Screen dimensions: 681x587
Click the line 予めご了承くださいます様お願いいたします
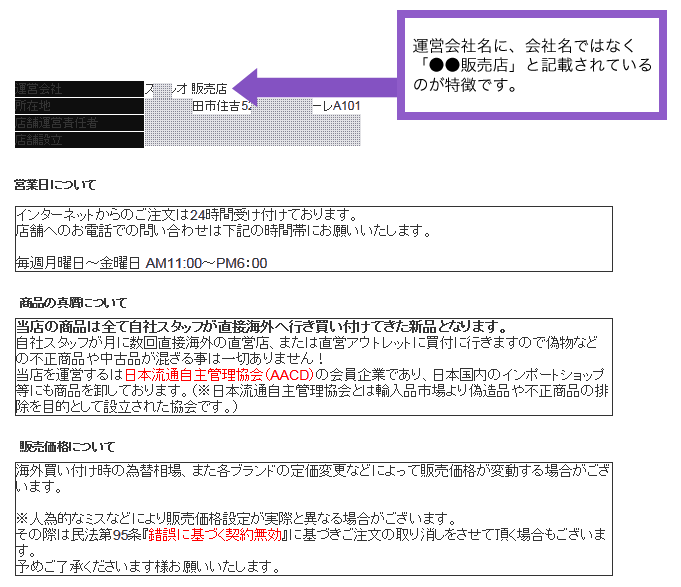pyautogui.click(x=149, y=566)
